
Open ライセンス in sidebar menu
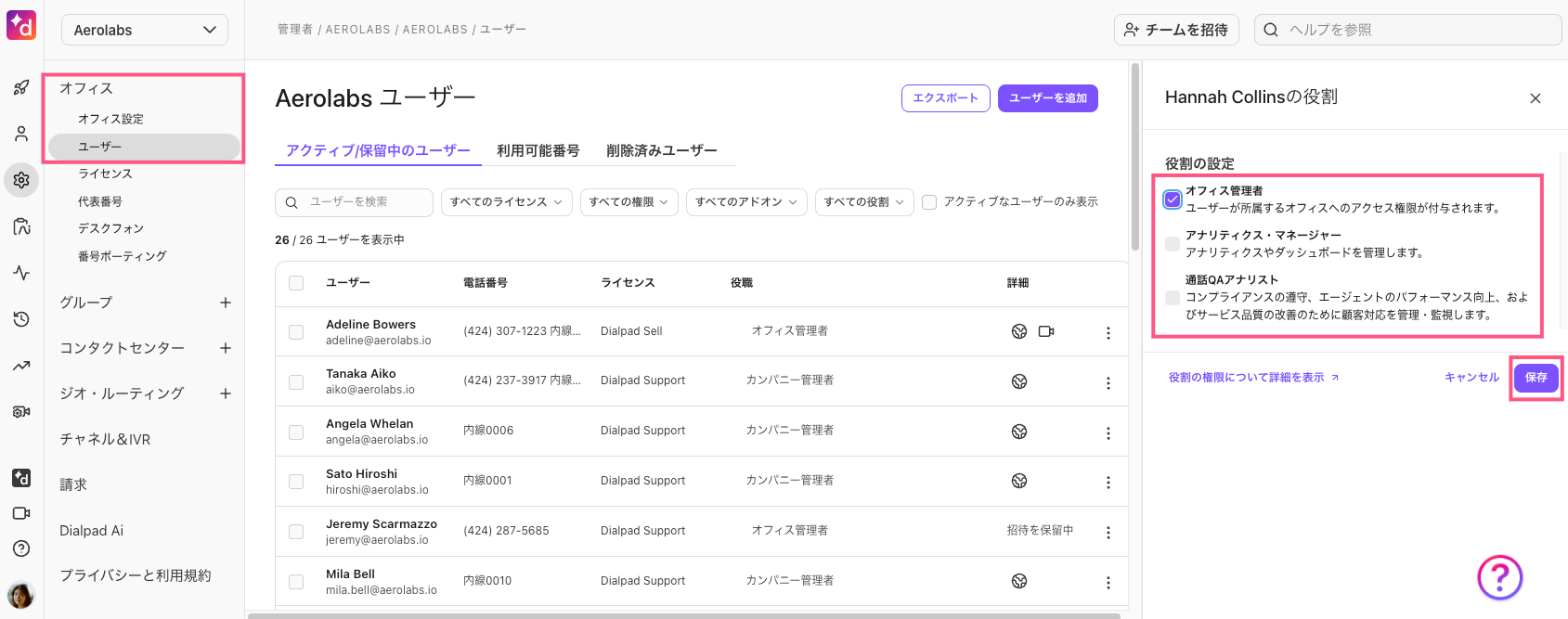click(105, 174)
